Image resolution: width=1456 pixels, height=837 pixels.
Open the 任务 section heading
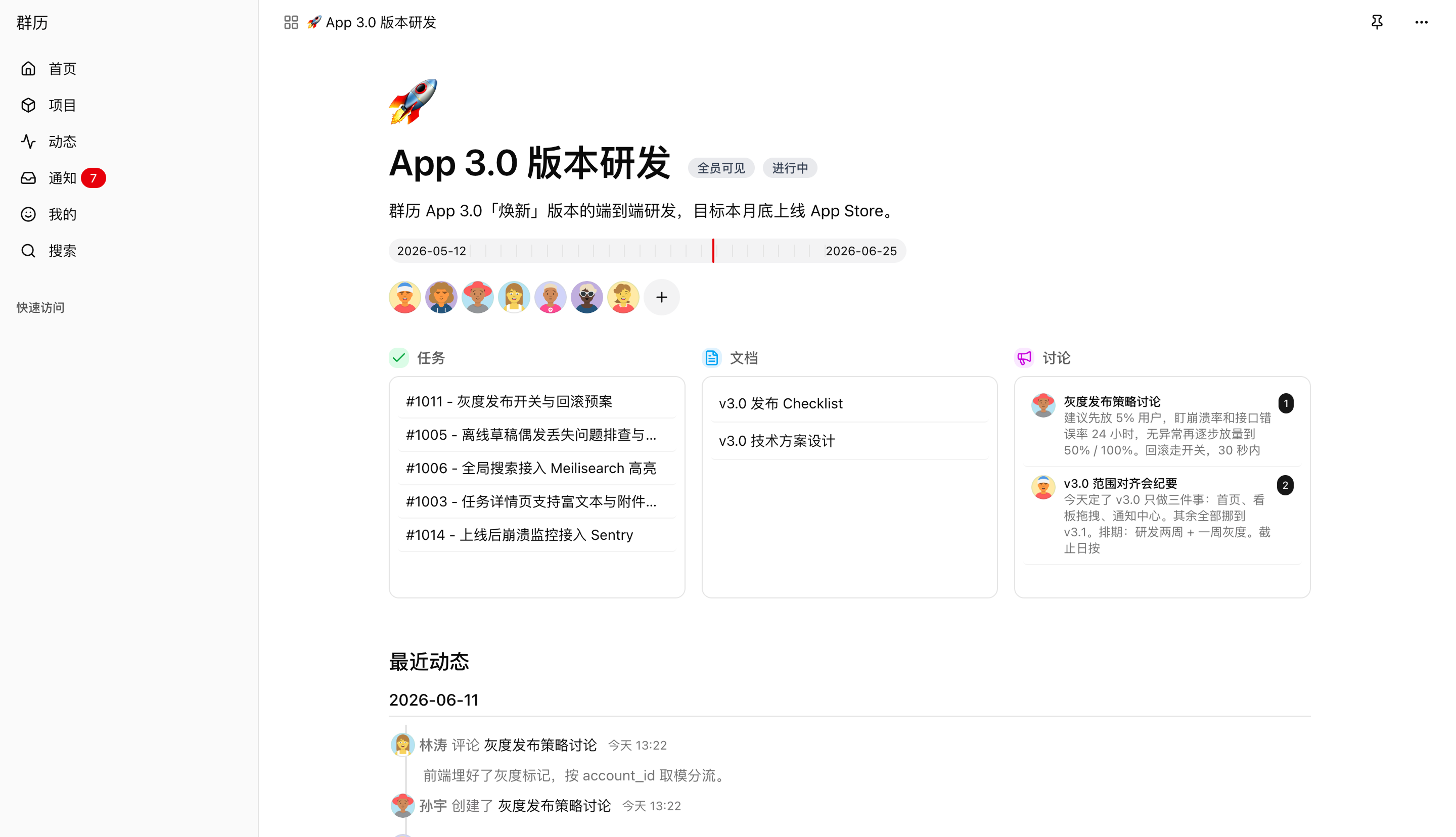(431, 358)
